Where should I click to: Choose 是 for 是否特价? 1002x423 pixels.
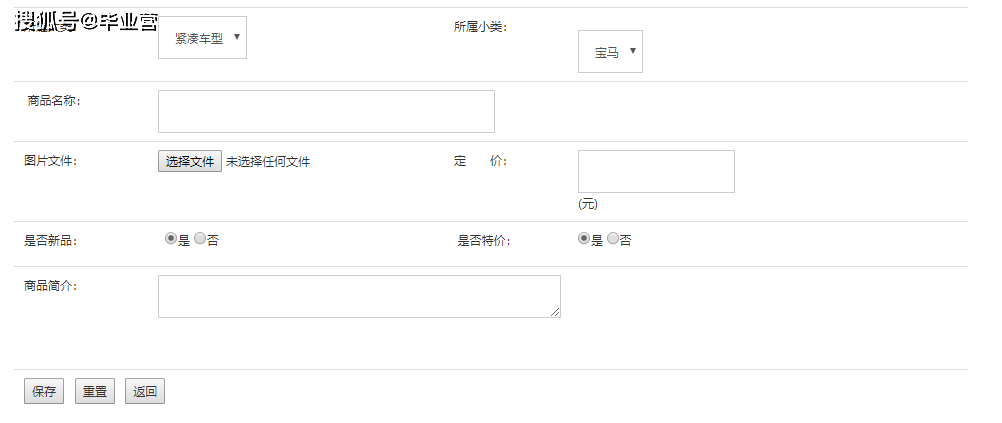click(x=584, y=239)
